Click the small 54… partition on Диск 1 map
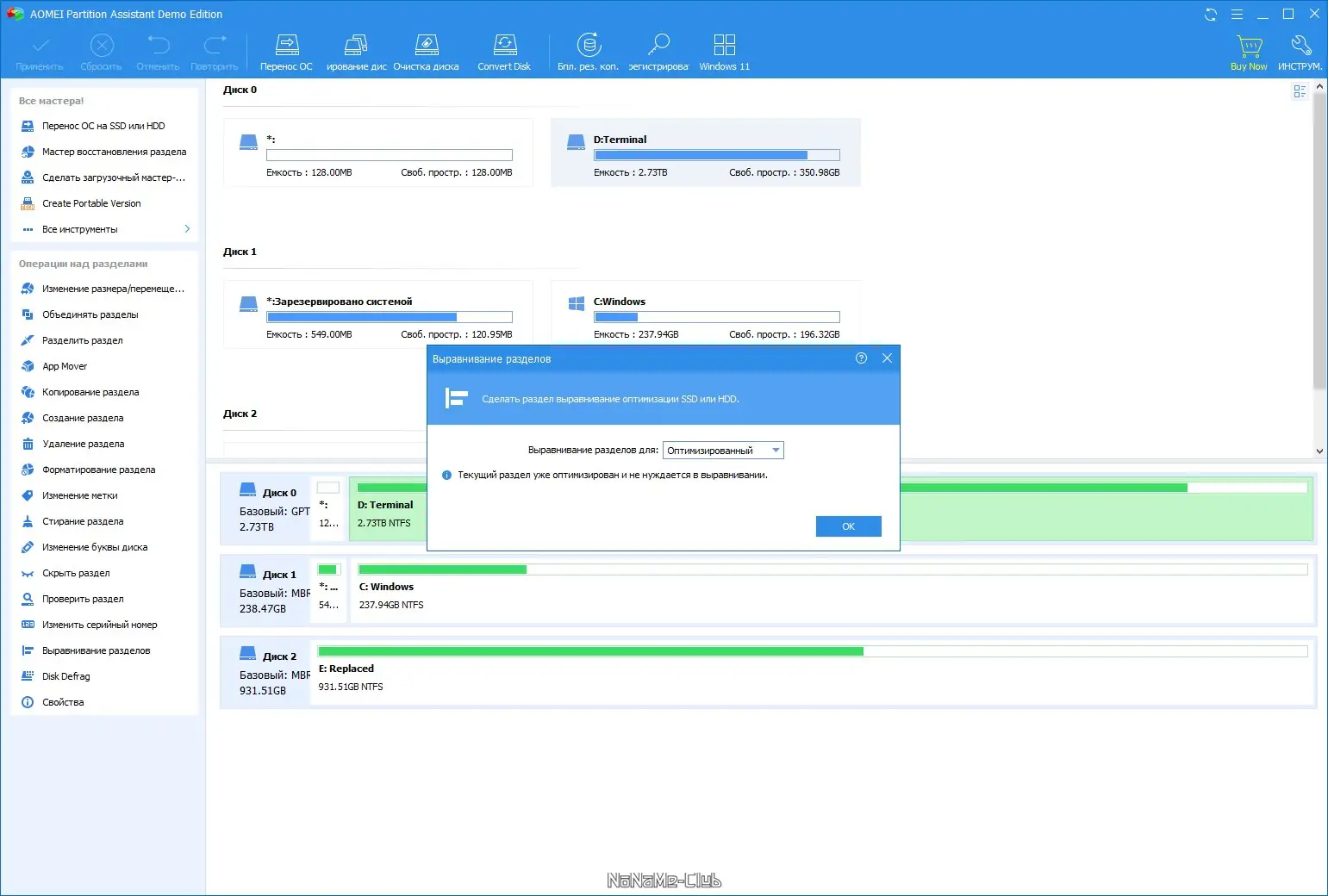The height and width of the screenshot is (896, 1328). click(x=328, y=590)
